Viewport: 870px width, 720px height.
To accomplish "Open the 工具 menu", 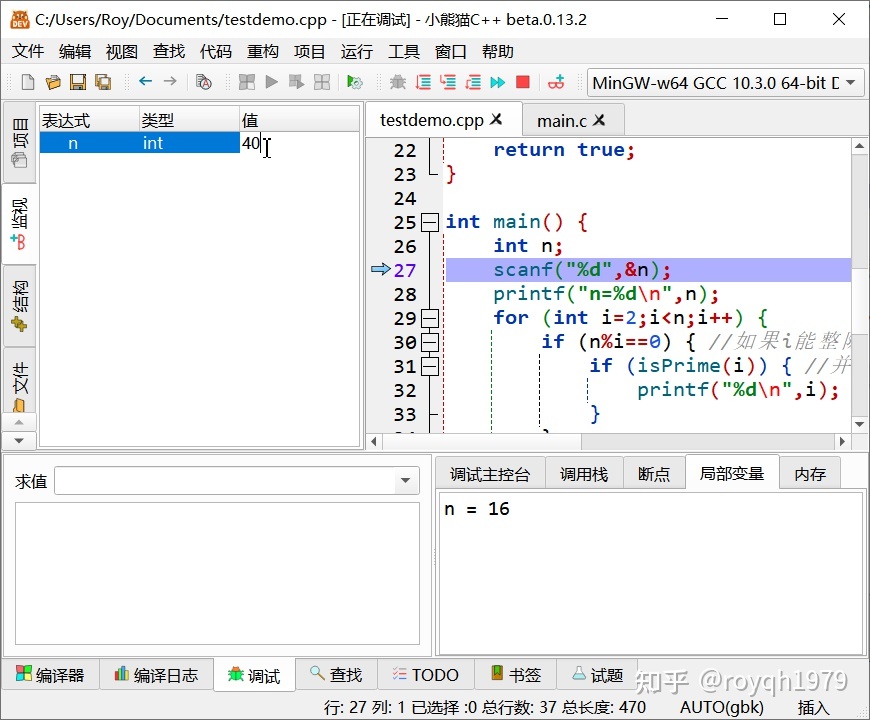I will pos(404,52).
